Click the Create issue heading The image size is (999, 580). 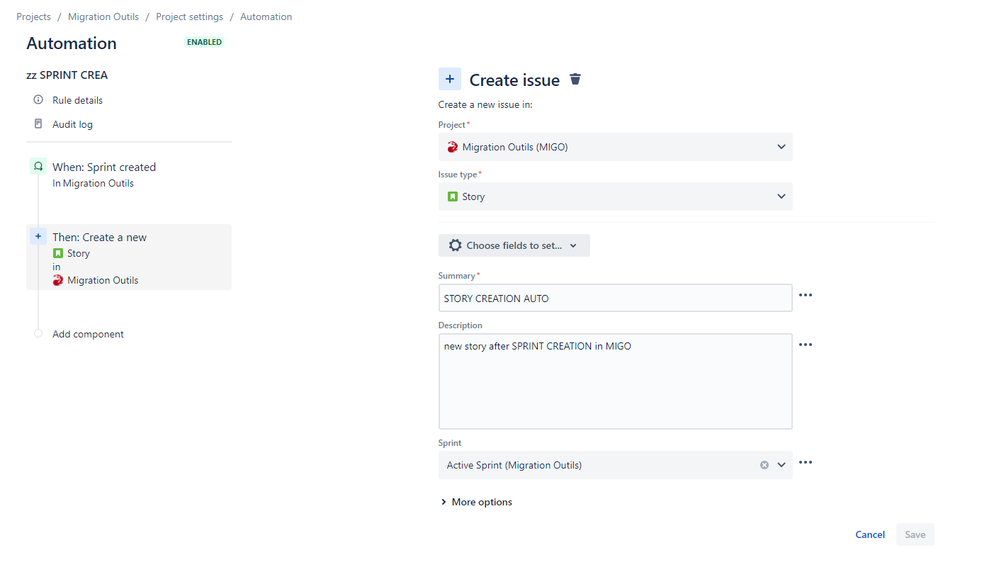click(514, 80)
